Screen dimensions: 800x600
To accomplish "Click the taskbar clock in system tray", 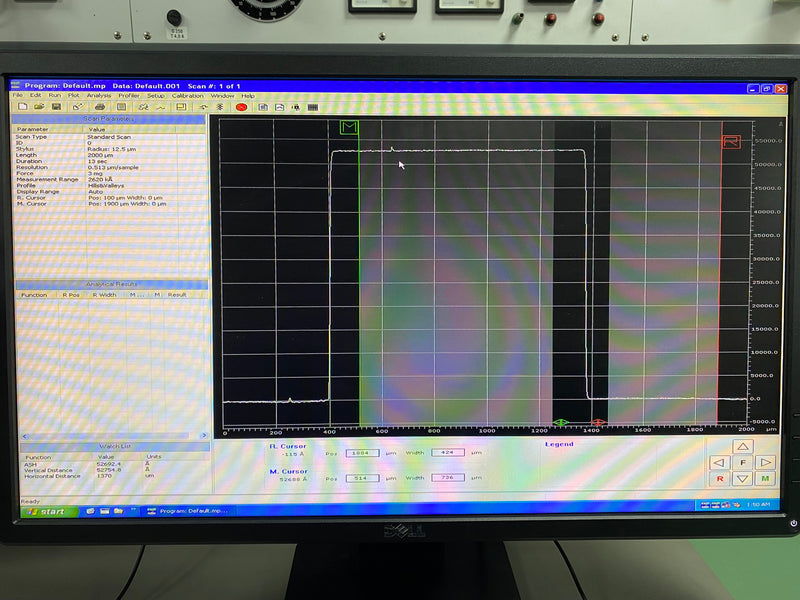I will click(758, 505).
